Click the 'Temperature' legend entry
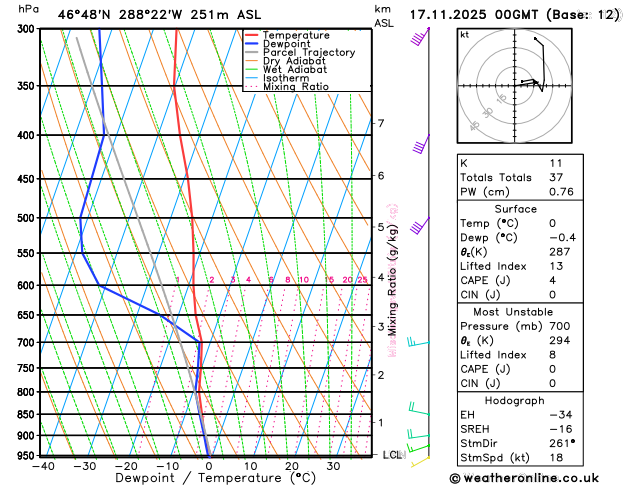 click(x=296, y=35)
